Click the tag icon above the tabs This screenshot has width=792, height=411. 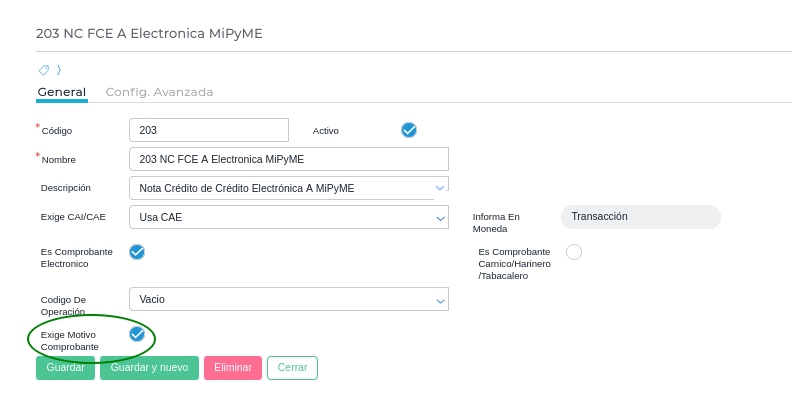coord(43,70)
